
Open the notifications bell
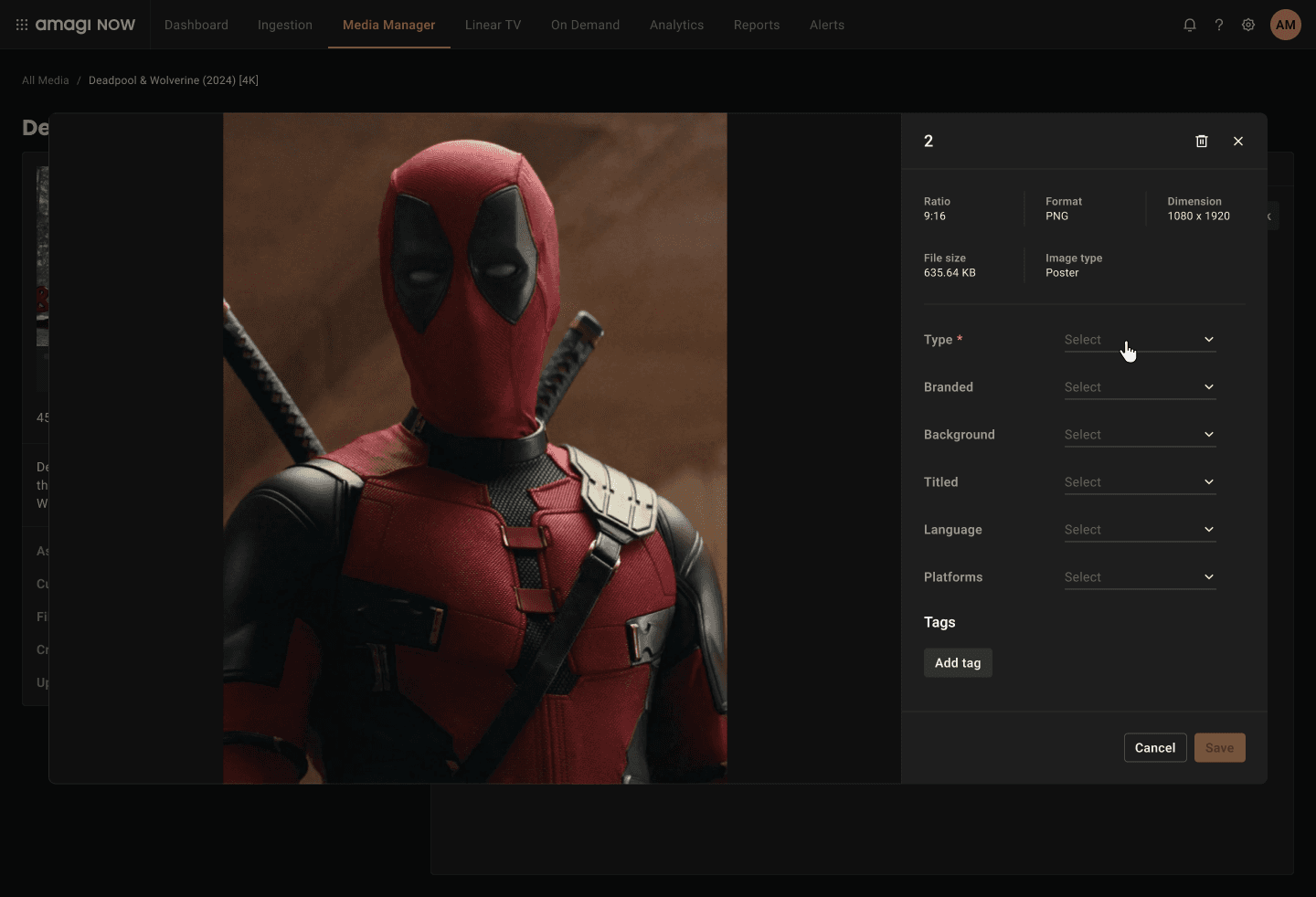coord(1190,25)
